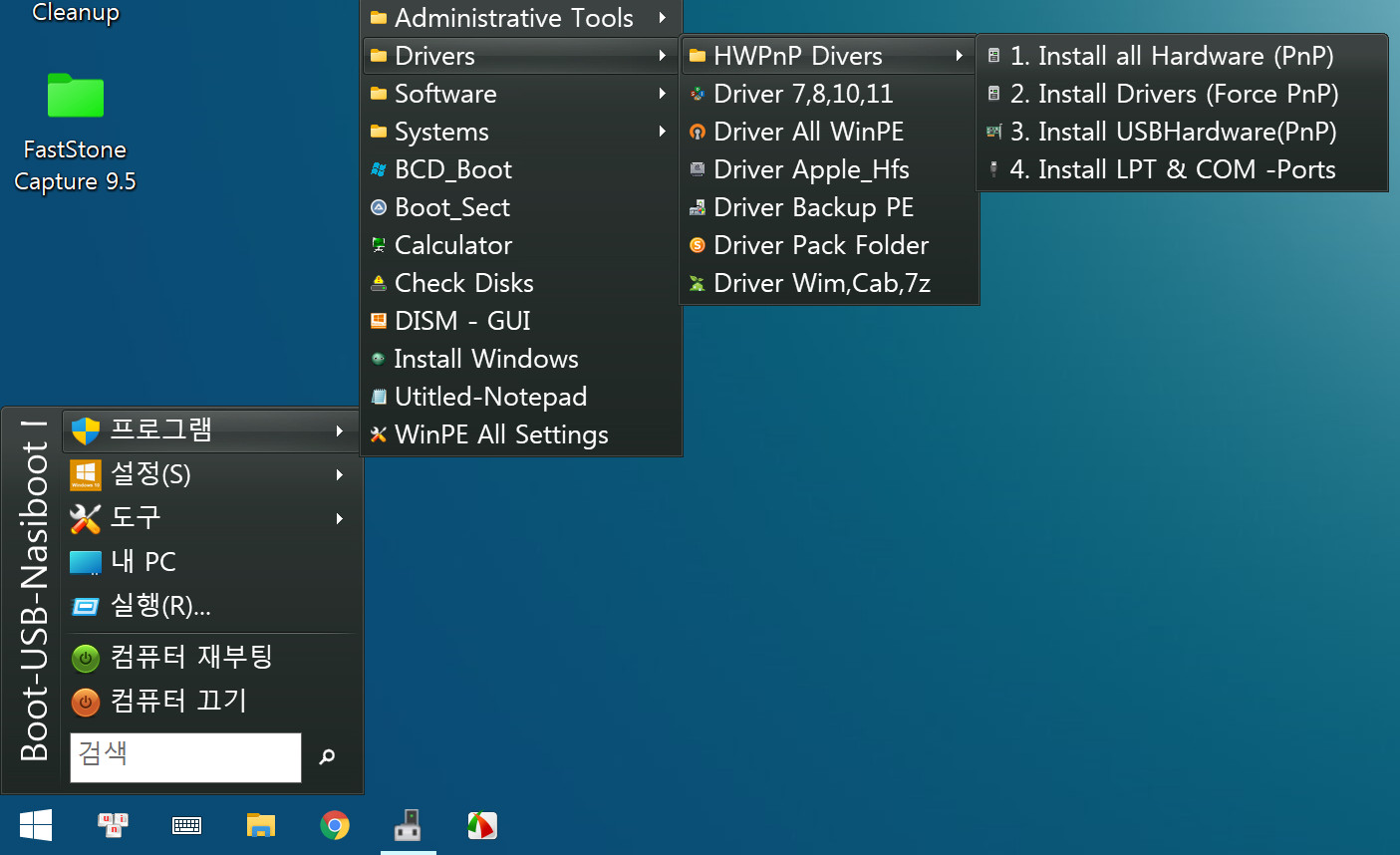
Task: Click the search magnifier icon
Action: click(x=327, y=757)
